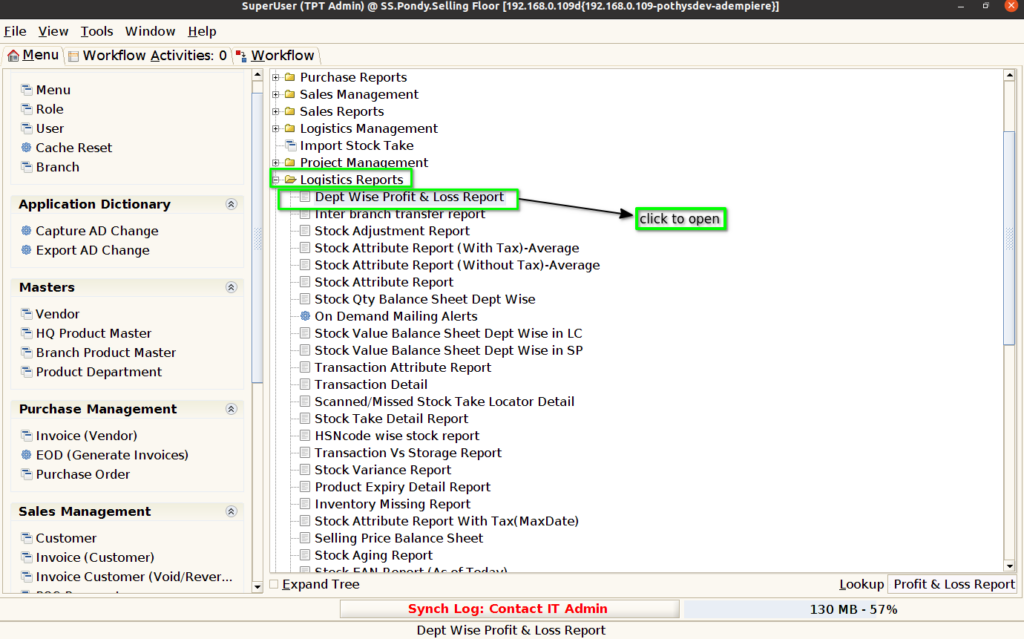Click the Vendor window icon
This screenshot has width=1024, height=639.
coord(26,314)
